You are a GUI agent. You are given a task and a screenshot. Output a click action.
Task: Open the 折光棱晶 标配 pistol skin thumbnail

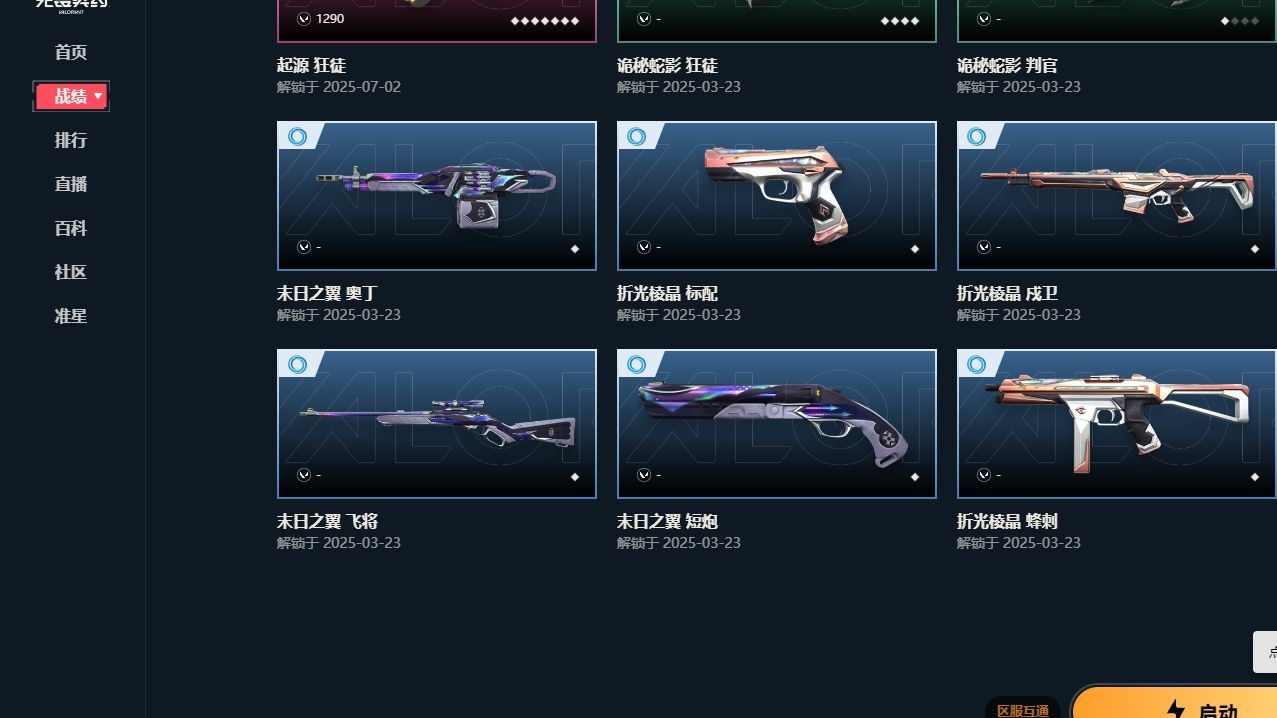tap(777, 196)
